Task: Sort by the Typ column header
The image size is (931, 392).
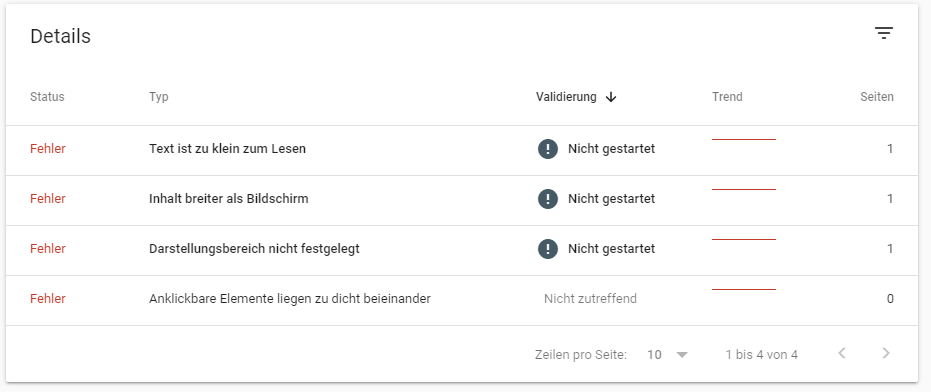Action: tap(159, 97)
